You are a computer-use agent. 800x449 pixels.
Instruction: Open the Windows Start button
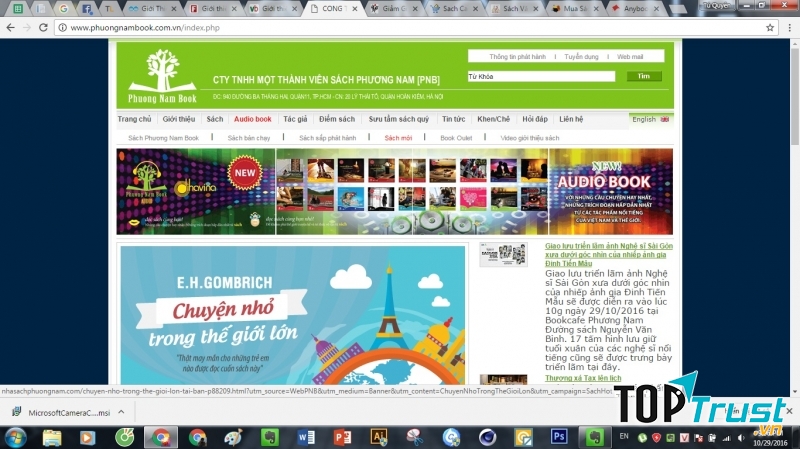(15, 438)
